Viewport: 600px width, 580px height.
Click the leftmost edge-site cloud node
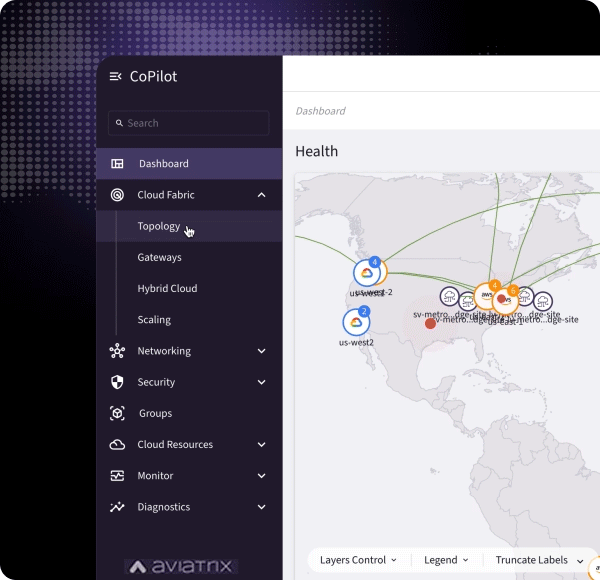click(450, 296)
